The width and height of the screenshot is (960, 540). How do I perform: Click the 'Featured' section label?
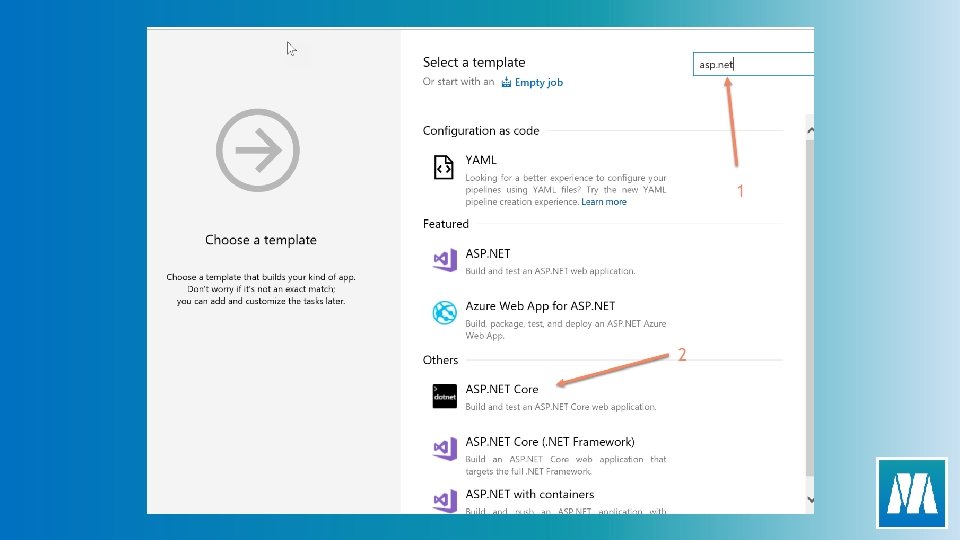click(446, 224)
